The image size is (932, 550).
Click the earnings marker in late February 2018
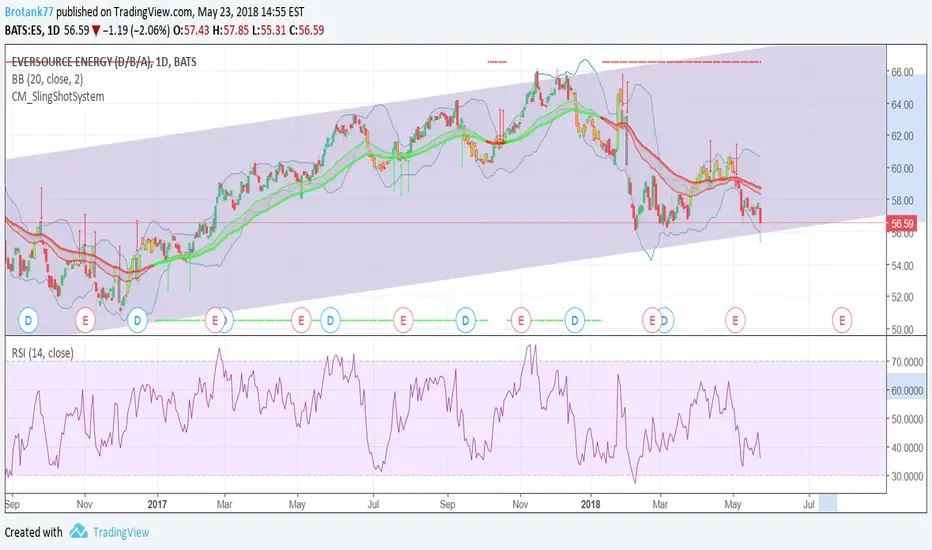651,320
